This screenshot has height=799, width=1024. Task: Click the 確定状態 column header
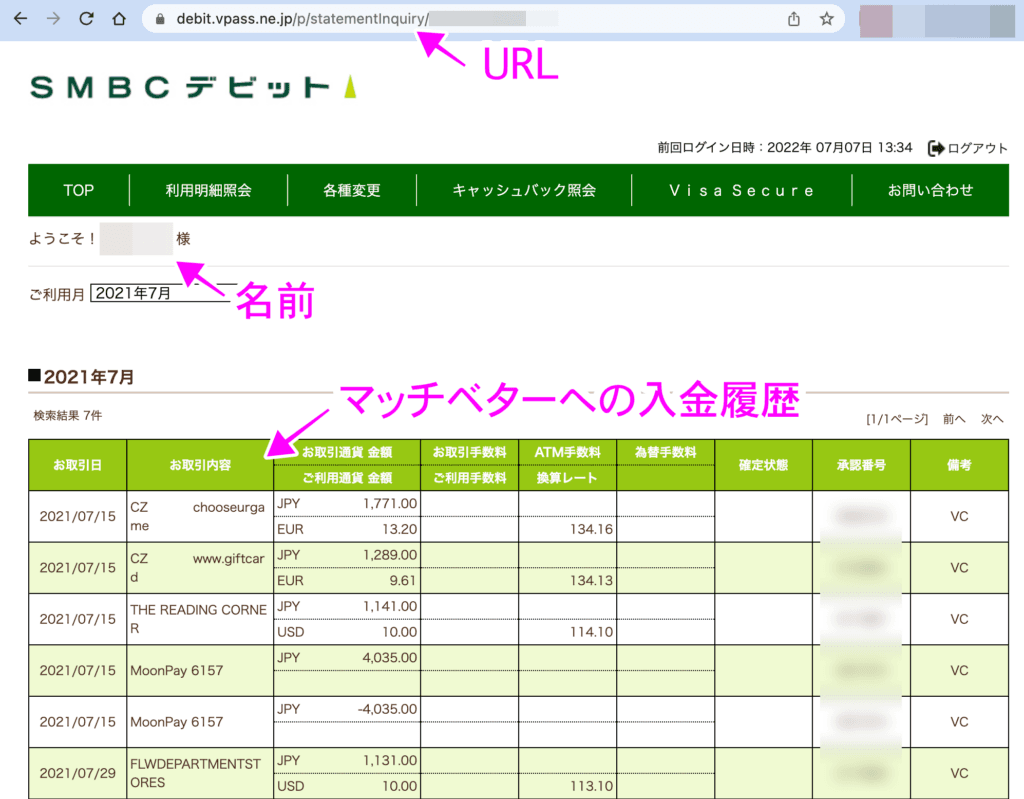pos(763,465)
